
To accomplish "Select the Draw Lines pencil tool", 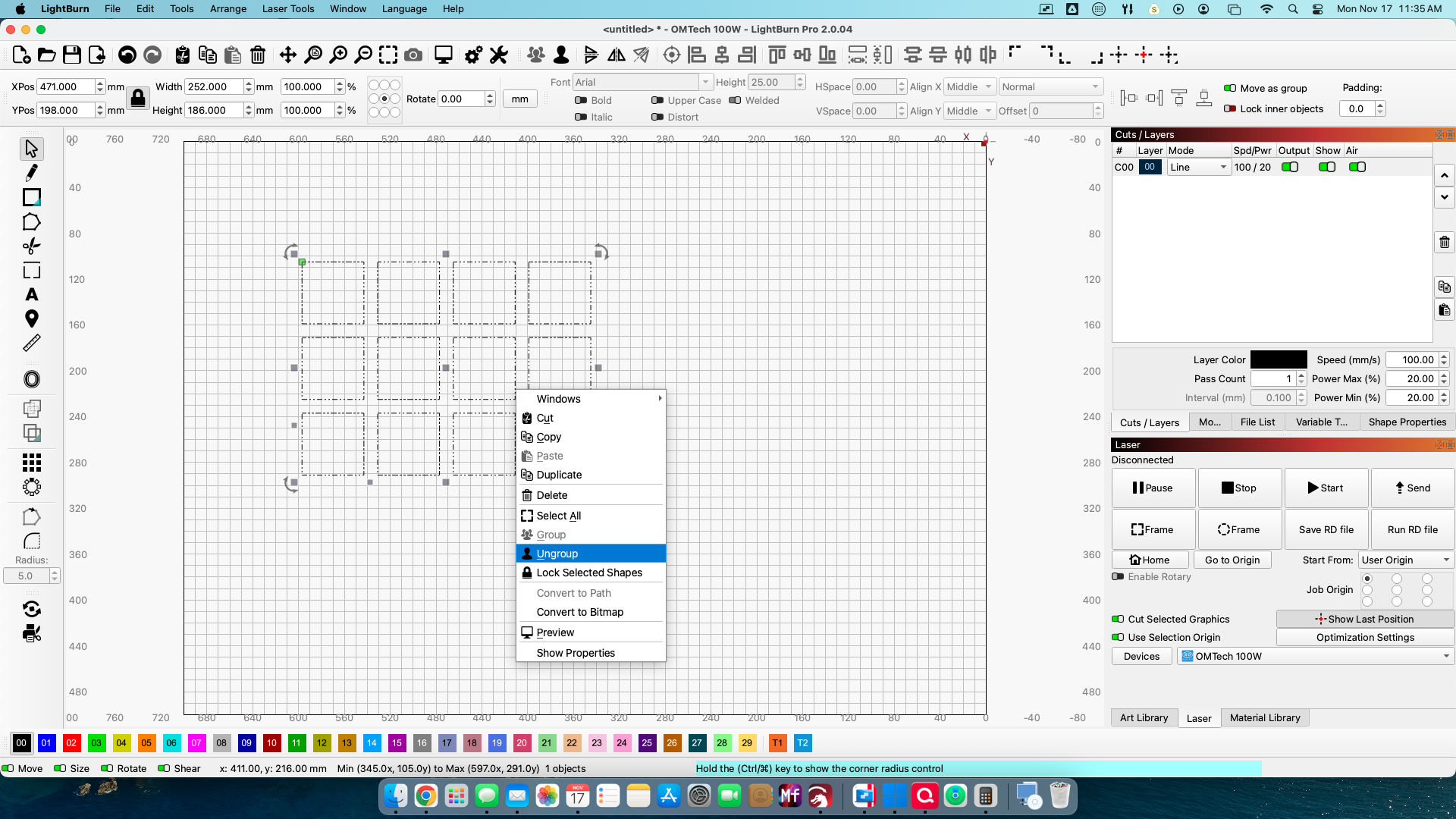I will pyautogui.click(x=31, y=173).
